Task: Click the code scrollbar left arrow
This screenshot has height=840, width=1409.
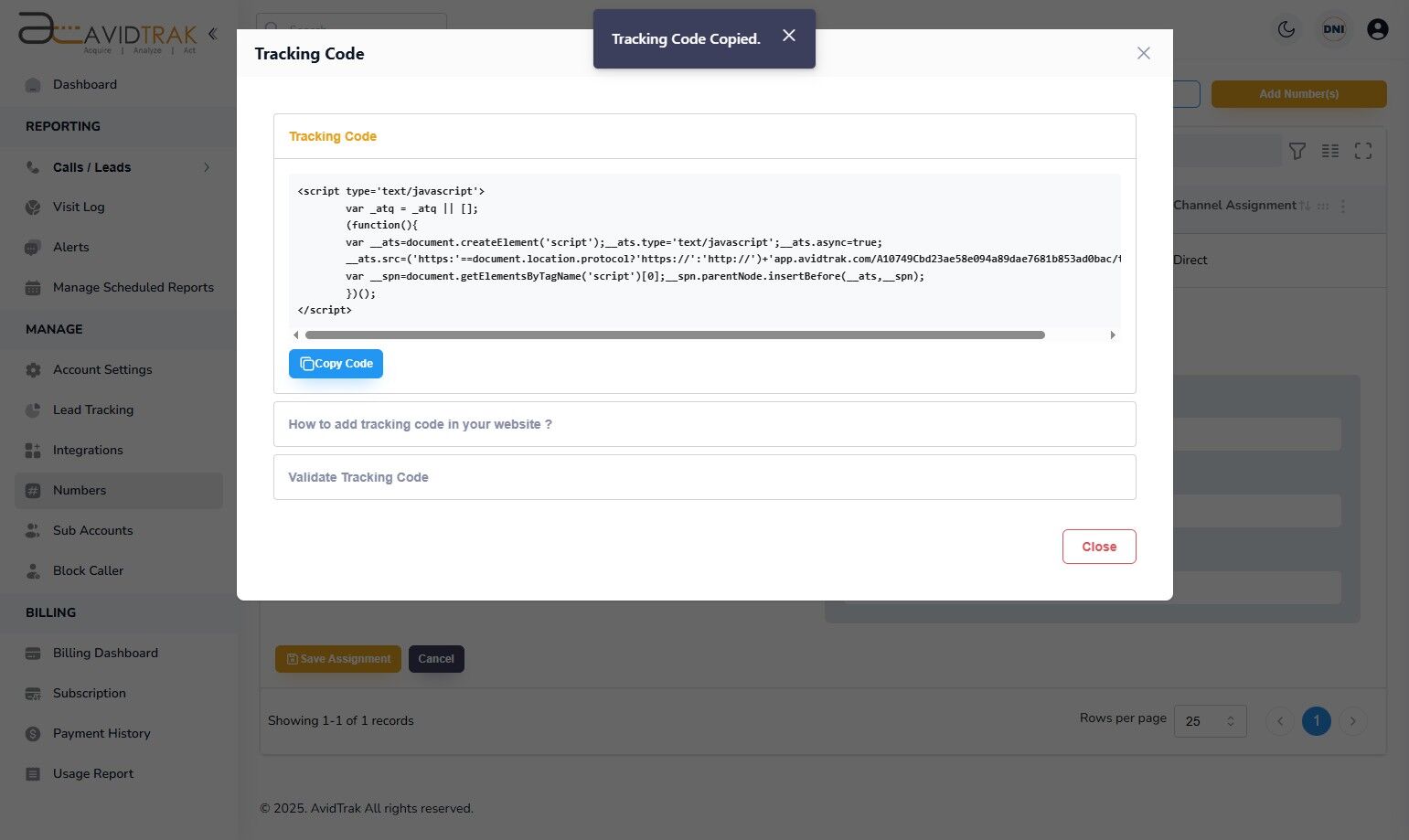Action: pos(295,335)
